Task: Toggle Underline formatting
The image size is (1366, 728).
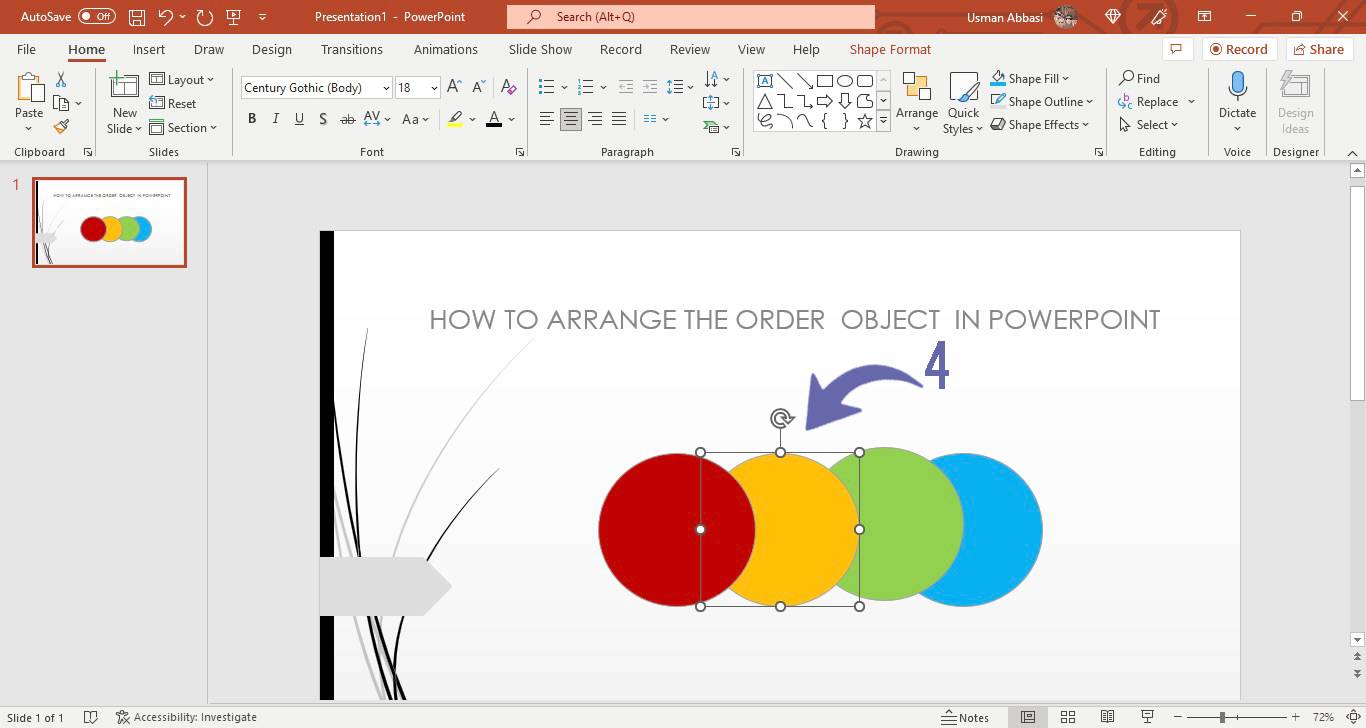Action: coord(299,119)
